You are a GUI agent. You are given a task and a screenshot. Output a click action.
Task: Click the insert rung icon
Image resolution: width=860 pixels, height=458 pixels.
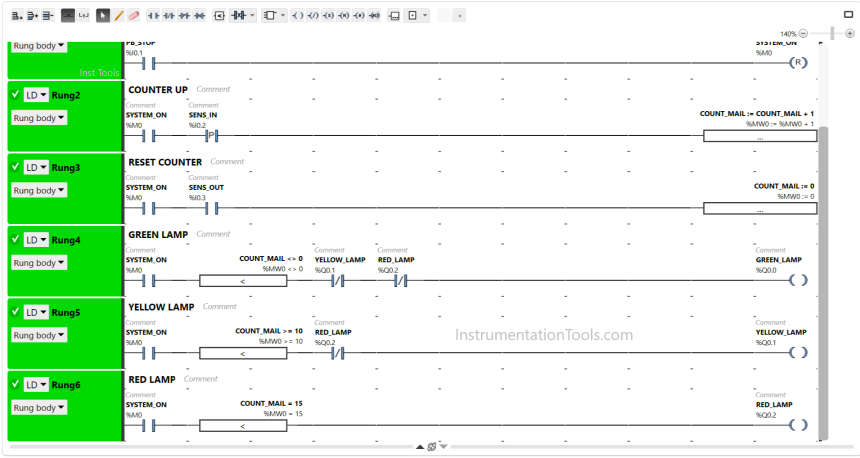(32, 16)
